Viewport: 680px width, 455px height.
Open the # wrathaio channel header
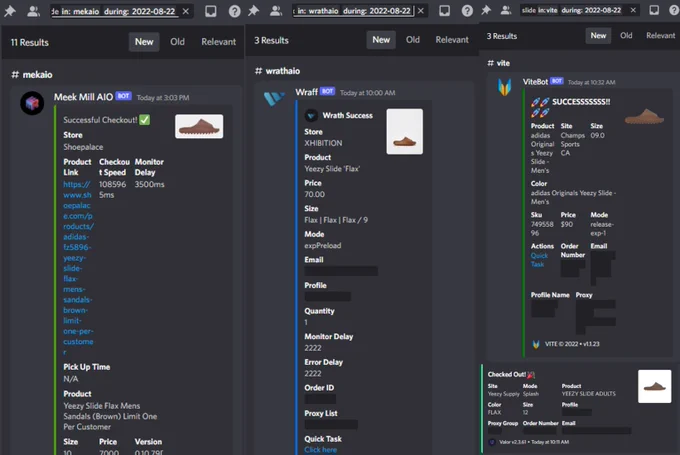pos(278,71)
